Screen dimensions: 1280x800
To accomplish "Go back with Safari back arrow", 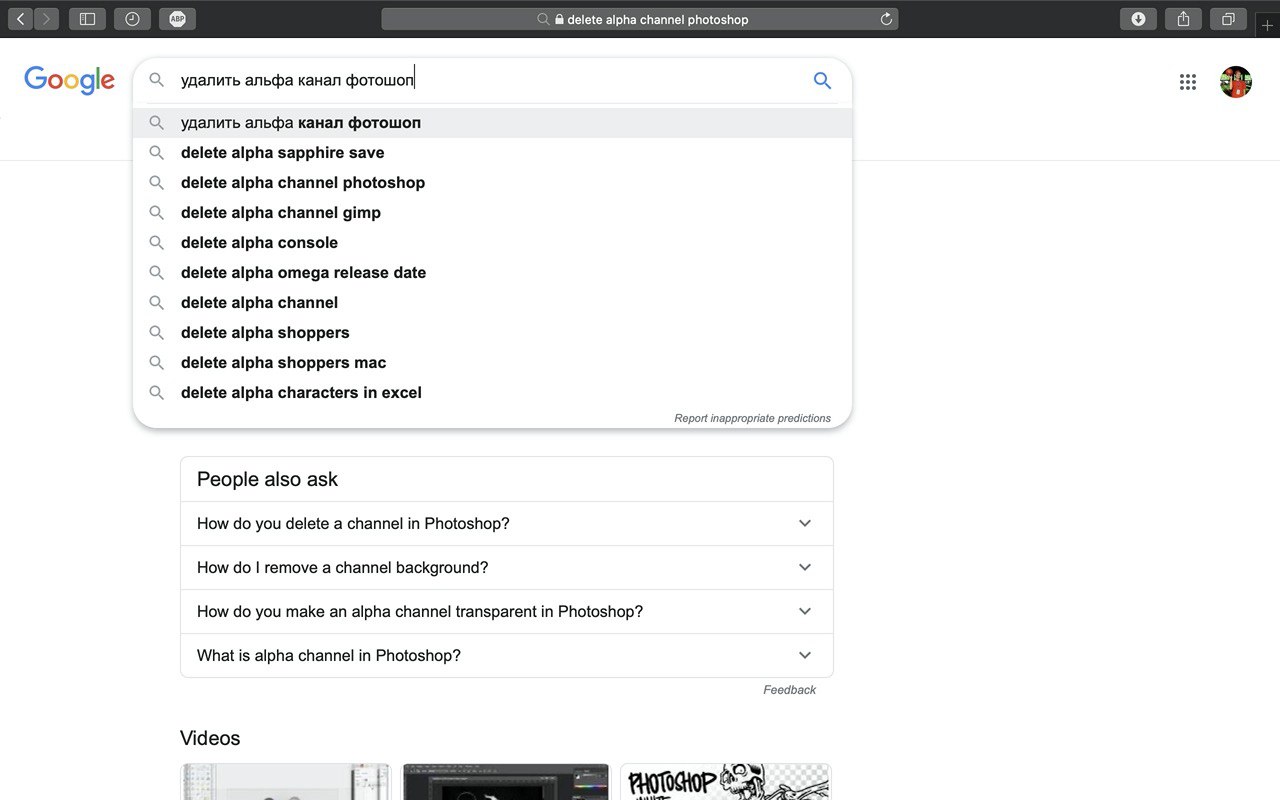I will point(20,19).
